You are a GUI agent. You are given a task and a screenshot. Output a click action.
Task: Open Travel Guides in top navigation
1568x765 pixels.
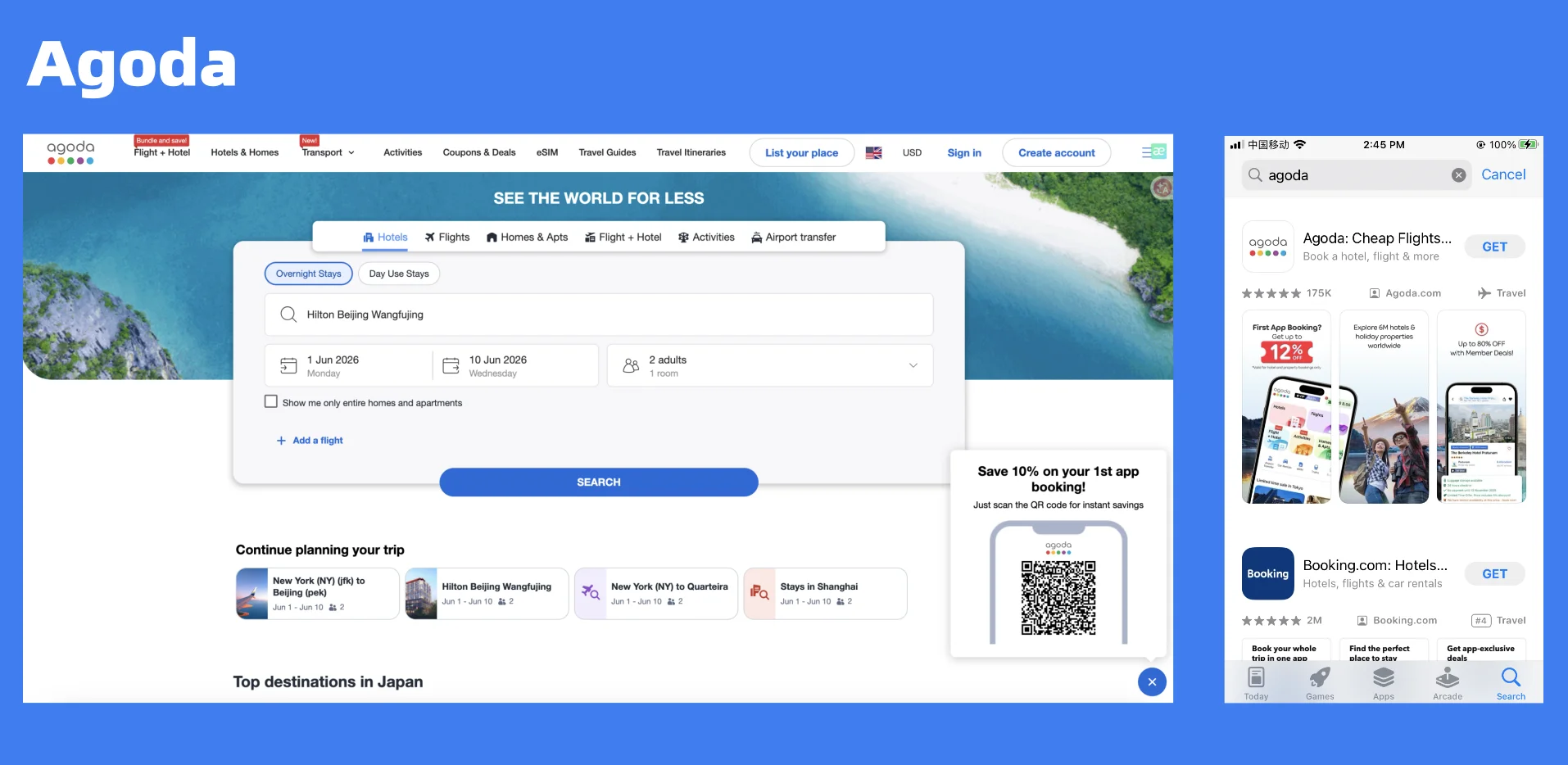point(607,152)
